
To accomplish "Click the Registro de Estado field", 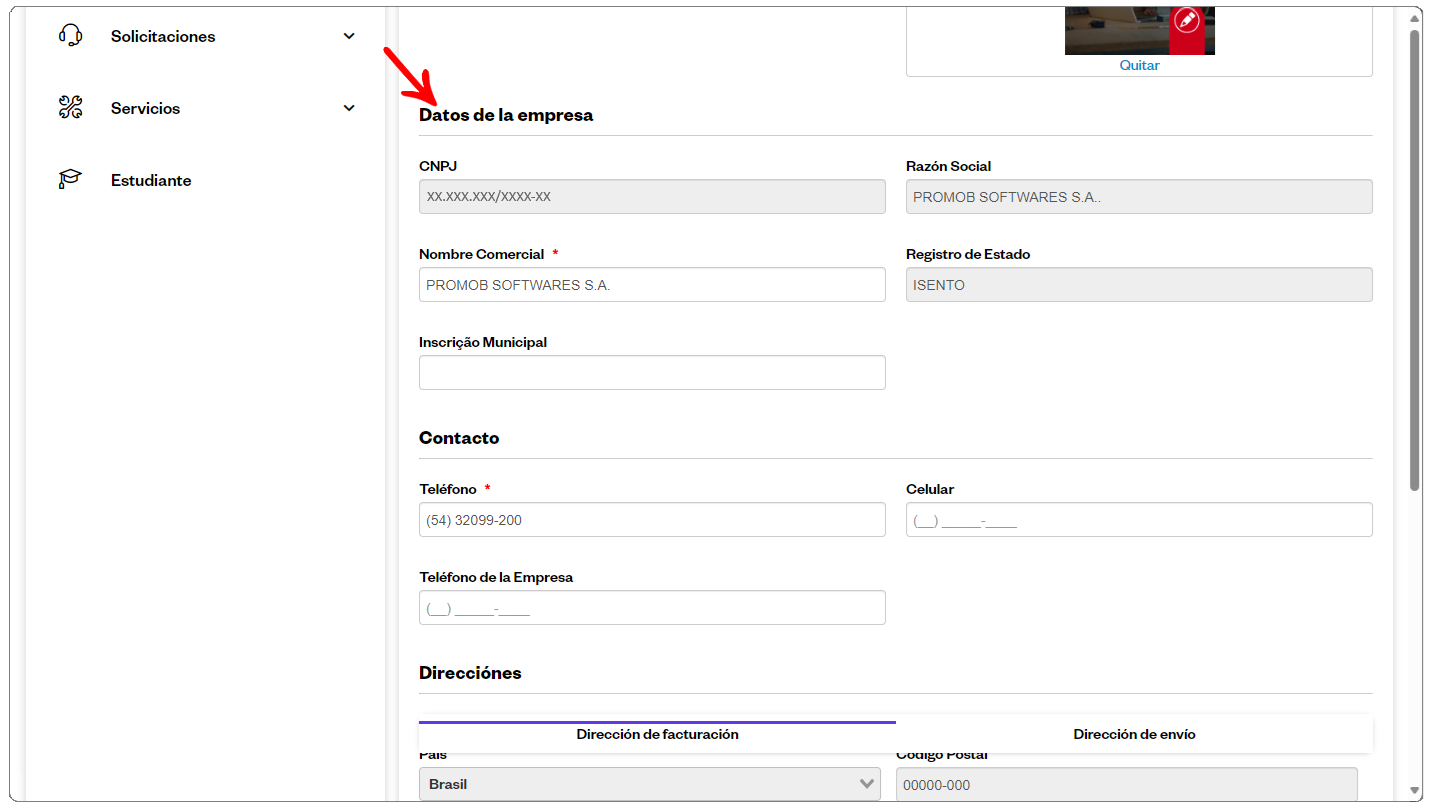I will [1139, 285].
